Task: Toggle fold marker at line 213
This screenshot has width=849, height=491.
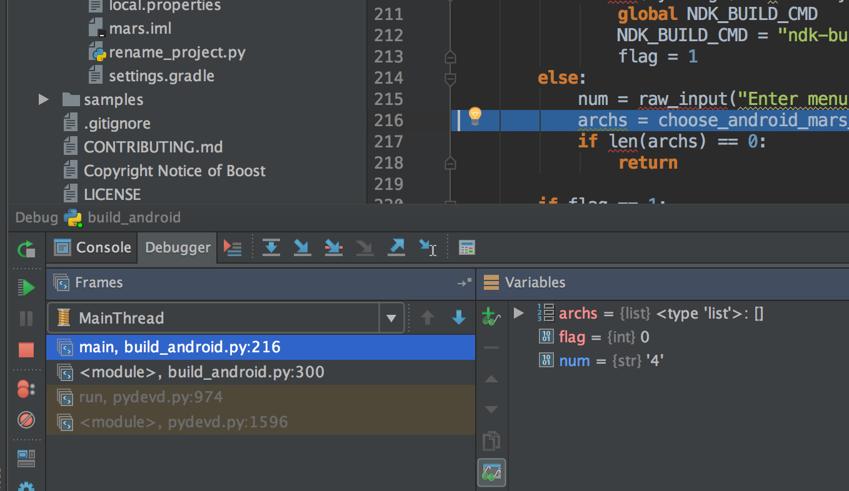Action: pyautogui.click(x=450, y=57)
